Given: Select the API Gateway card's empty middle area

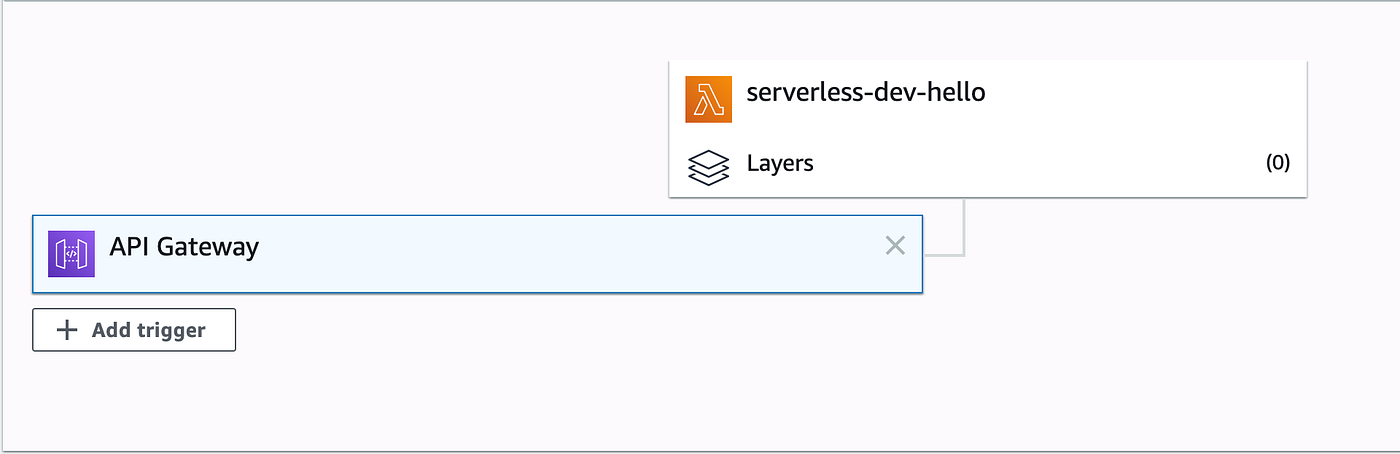Looking at the screenshot, I should point(570,254).
